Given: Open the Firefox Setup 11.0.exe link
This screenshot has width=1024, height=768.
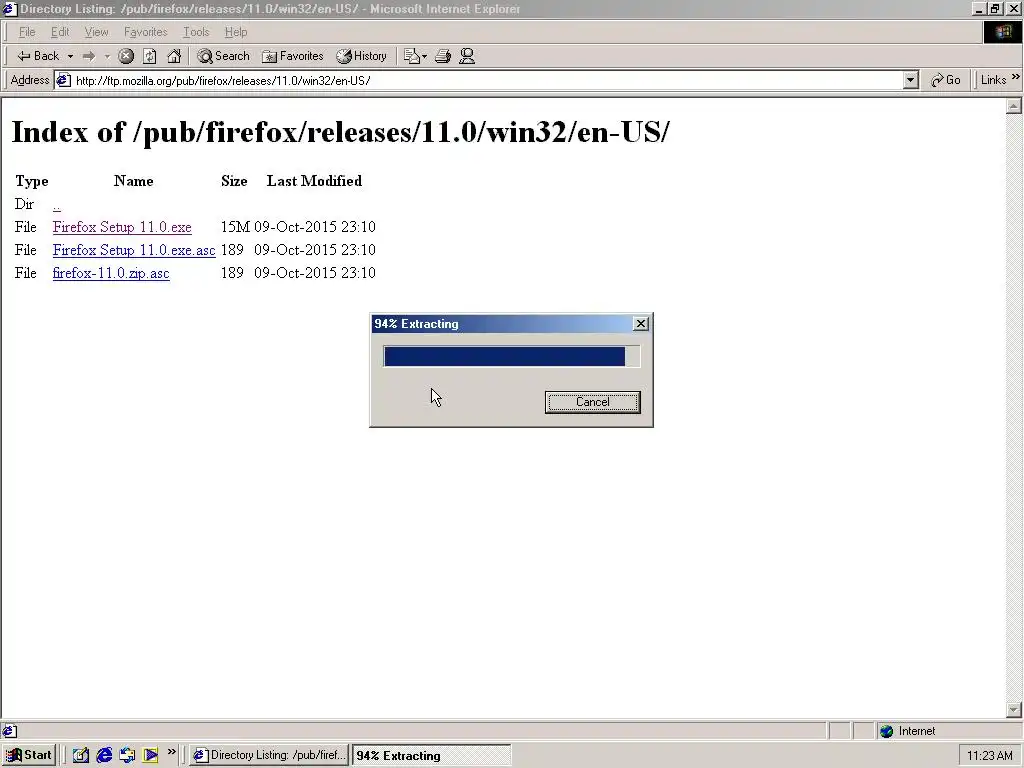Looking at the screenshot, I should pos(122,227).
